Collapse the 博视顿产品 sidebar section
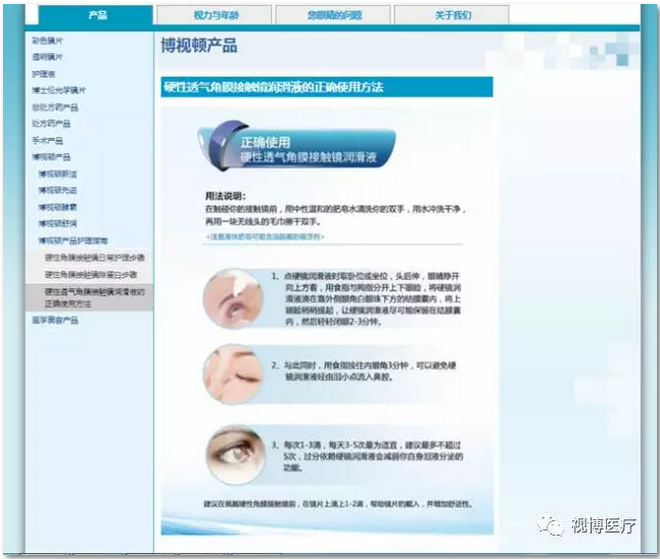 51,157
